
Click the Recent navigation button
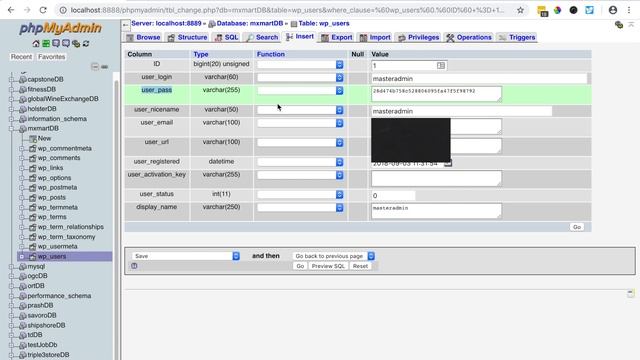click(21, 57)
